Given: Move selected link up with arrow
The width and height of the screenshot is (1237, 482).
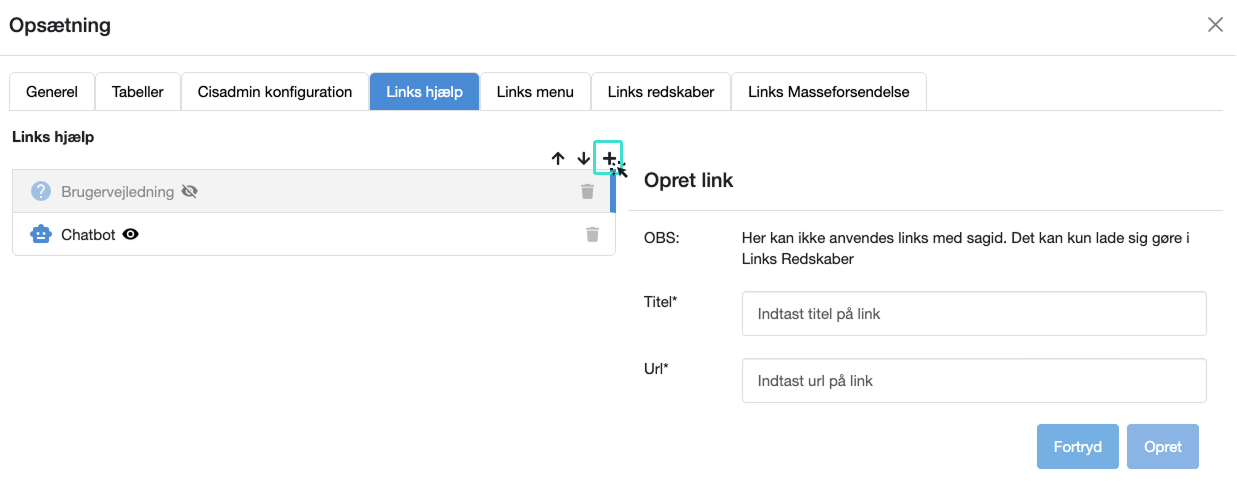Looking at the screenshot, I should coord(558,159).
